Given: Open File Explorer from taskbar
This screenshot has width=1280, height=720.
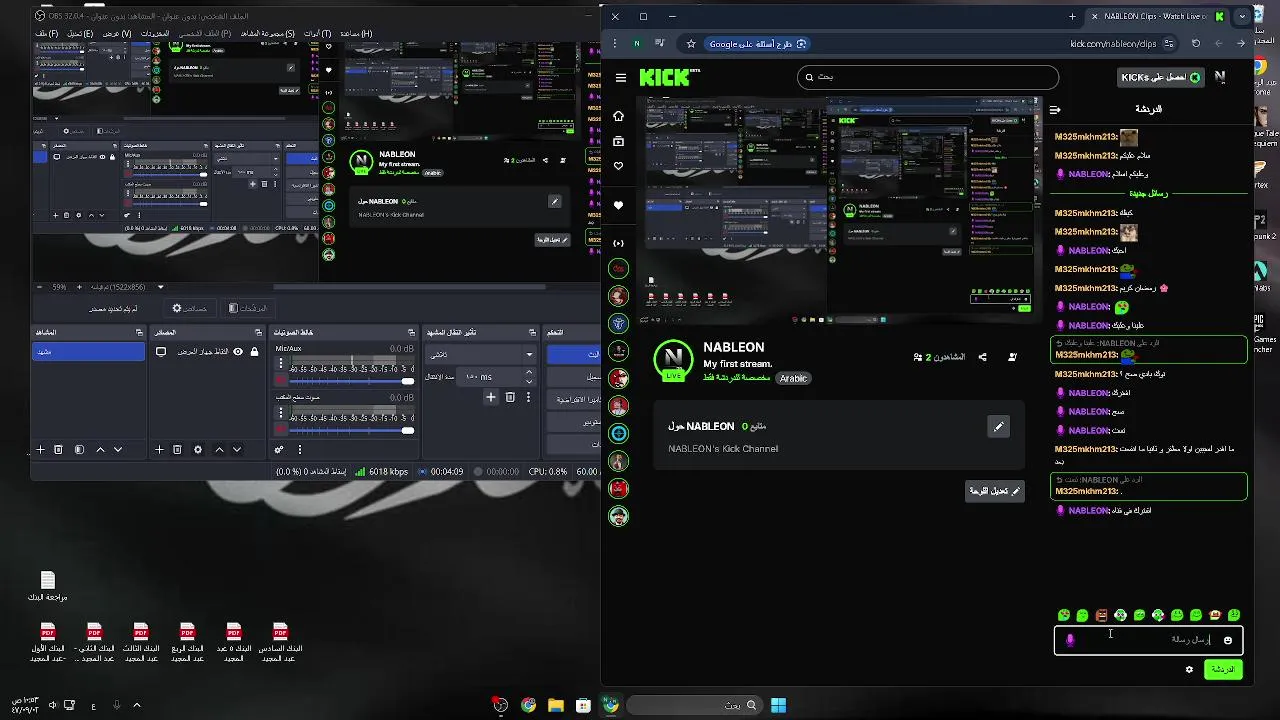Looking at the screenshot, I should coord(556,705).
